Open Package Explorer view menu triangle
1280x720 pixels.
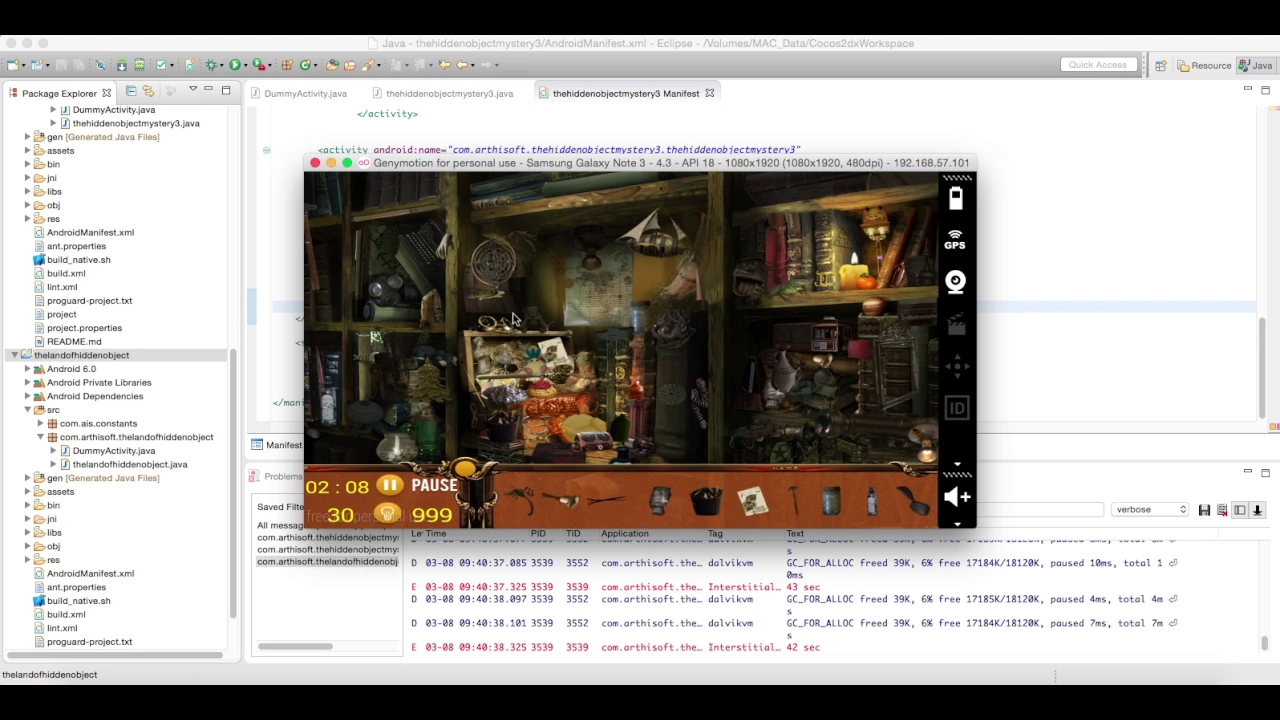193,90
